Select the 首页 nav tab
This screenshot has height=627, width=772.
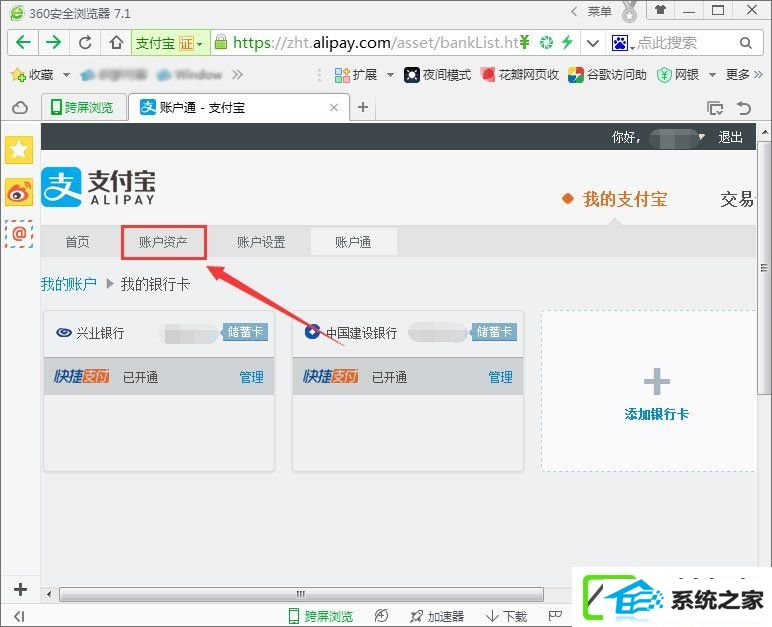[x=77, y=242]
